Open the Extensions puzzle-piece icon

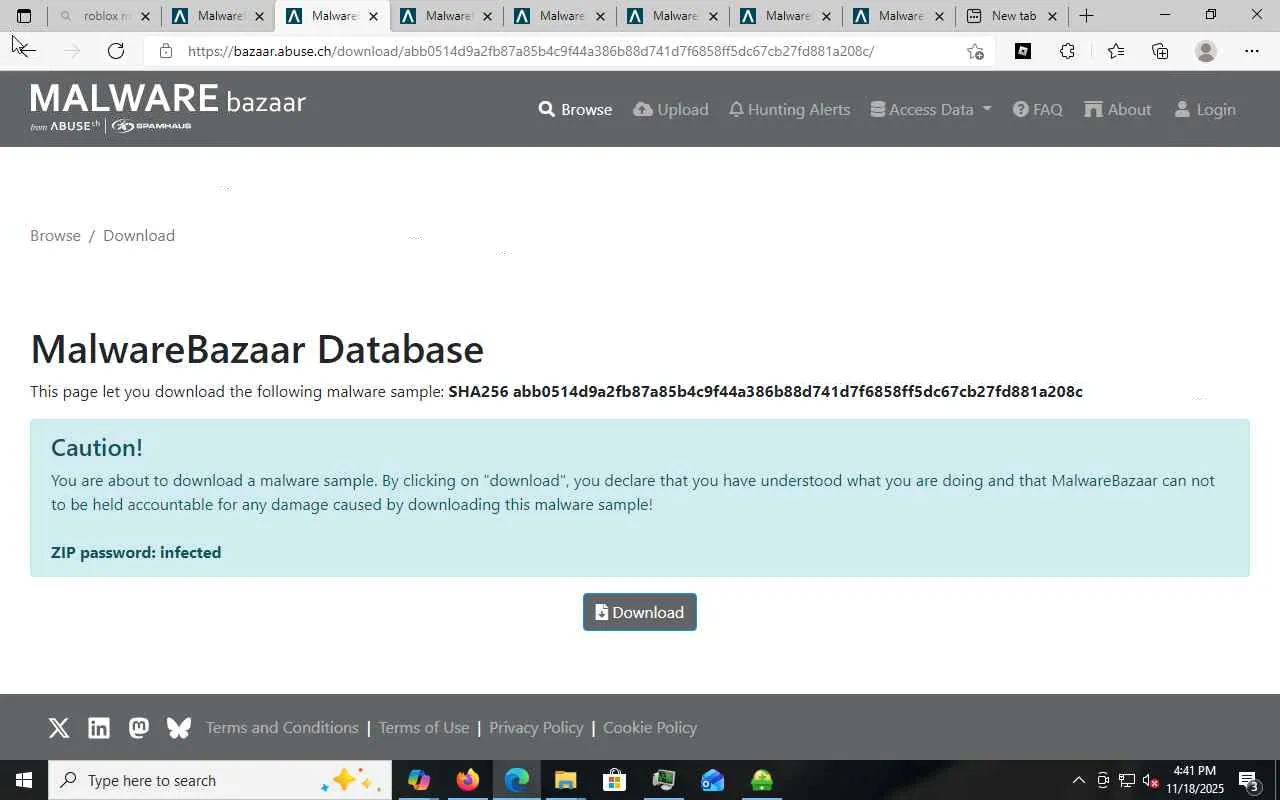click(1068, 51)
